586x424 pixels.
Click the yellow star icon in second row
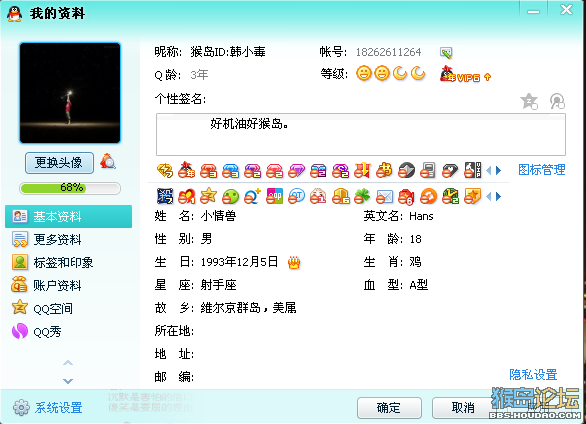[208, 196]
